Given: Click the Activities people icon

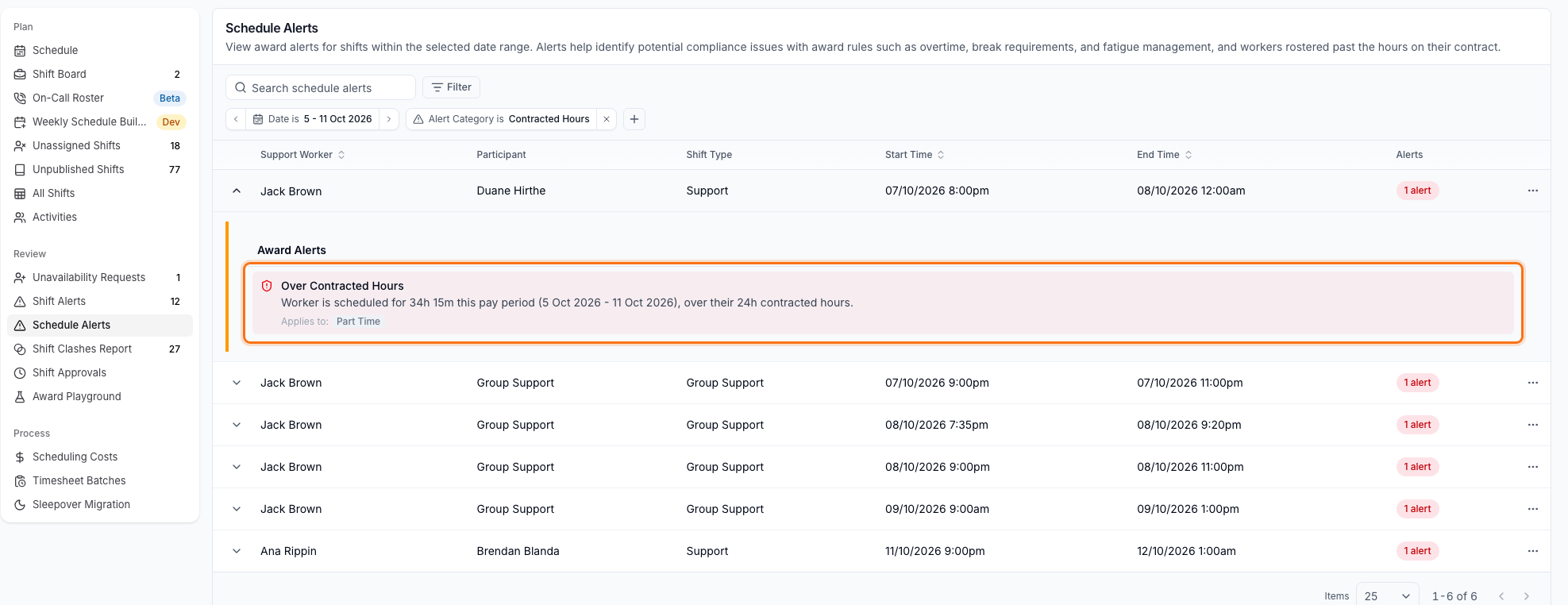Looking at the screenshot, I should (20, 217).
